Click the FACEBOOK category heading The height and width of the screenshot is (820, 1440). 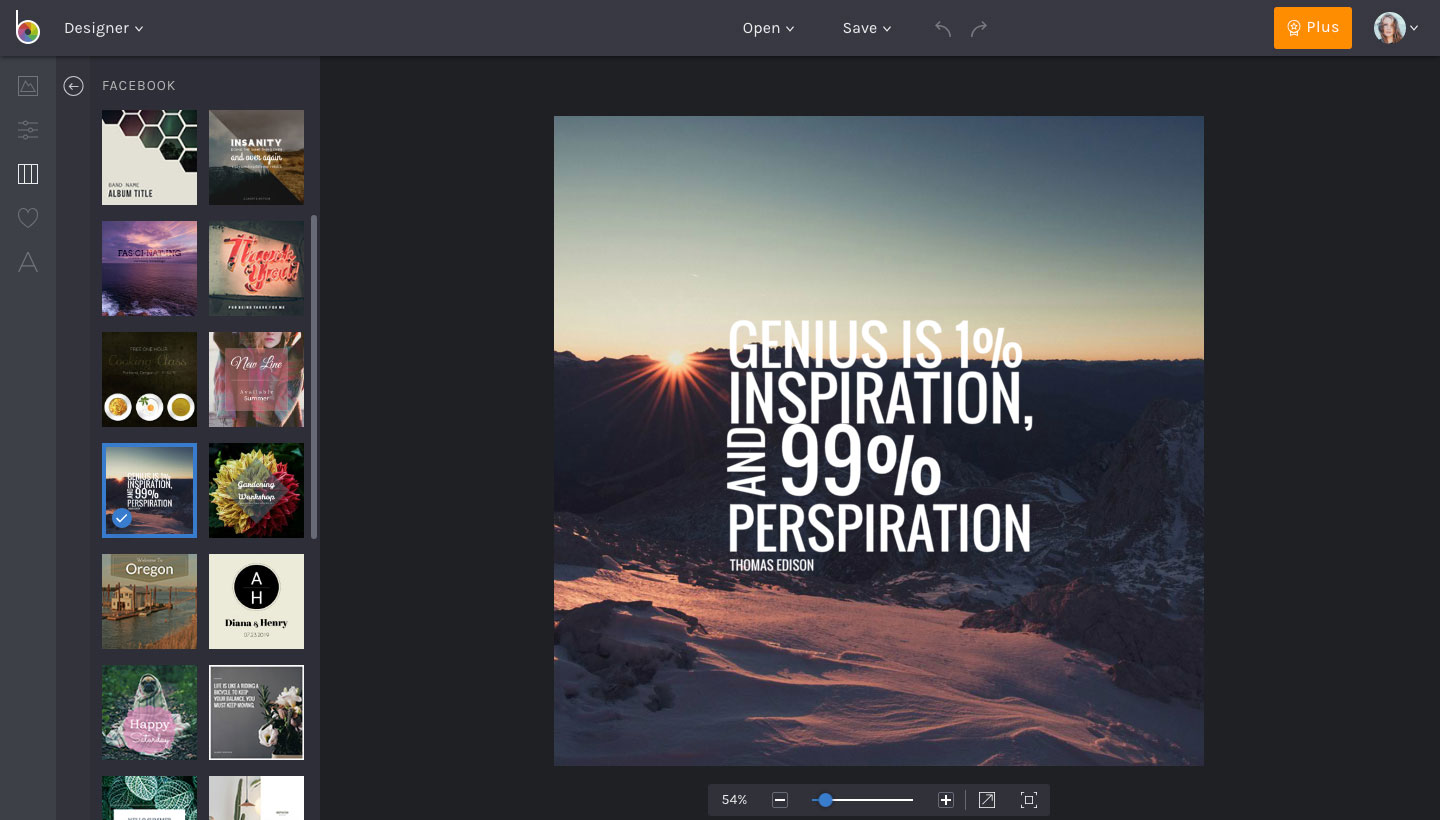pos(139,86)
